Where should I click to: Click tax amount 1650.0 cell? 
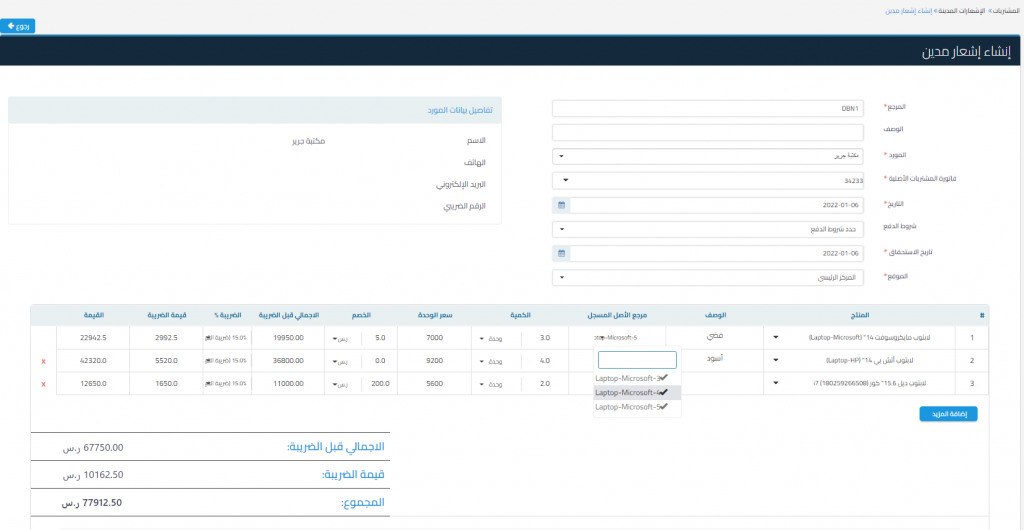coord(165,383)
